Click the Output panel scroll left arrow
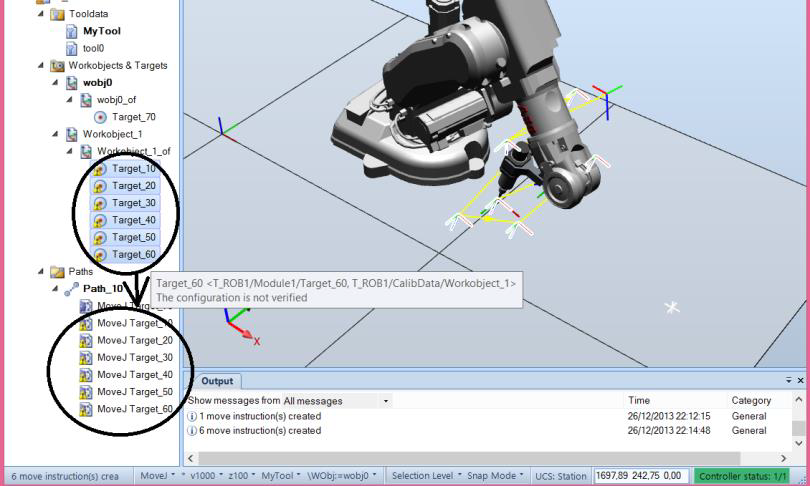 [191, 458]
